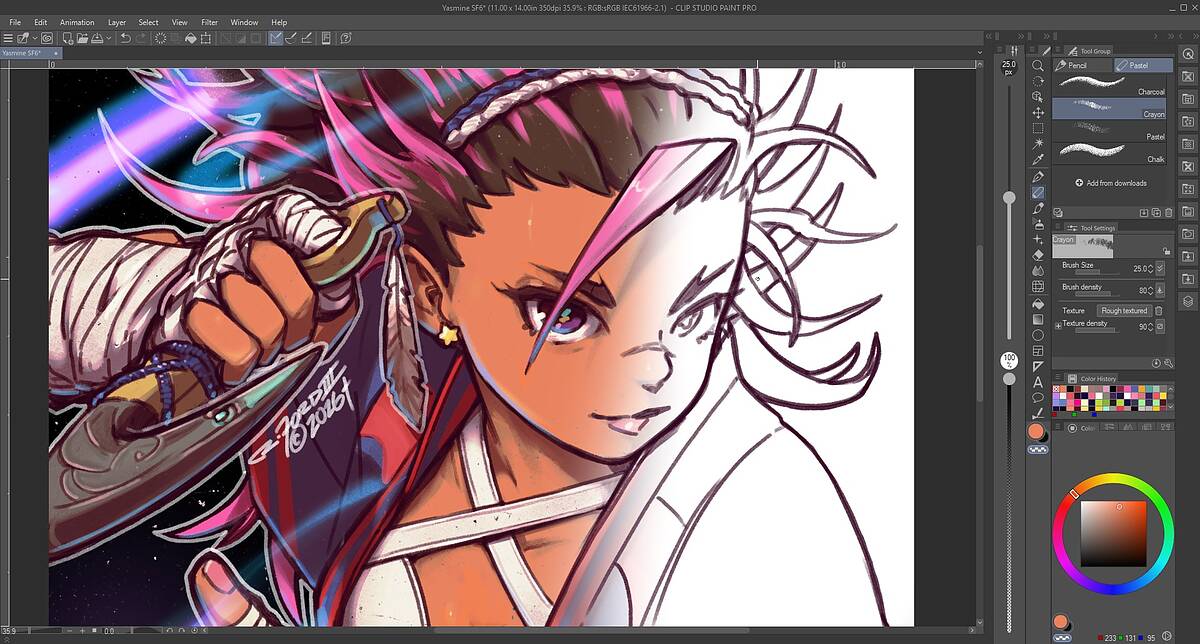Select the Chalk brush
This screenshot has width=1200, height=644.
pos(1110,153)
